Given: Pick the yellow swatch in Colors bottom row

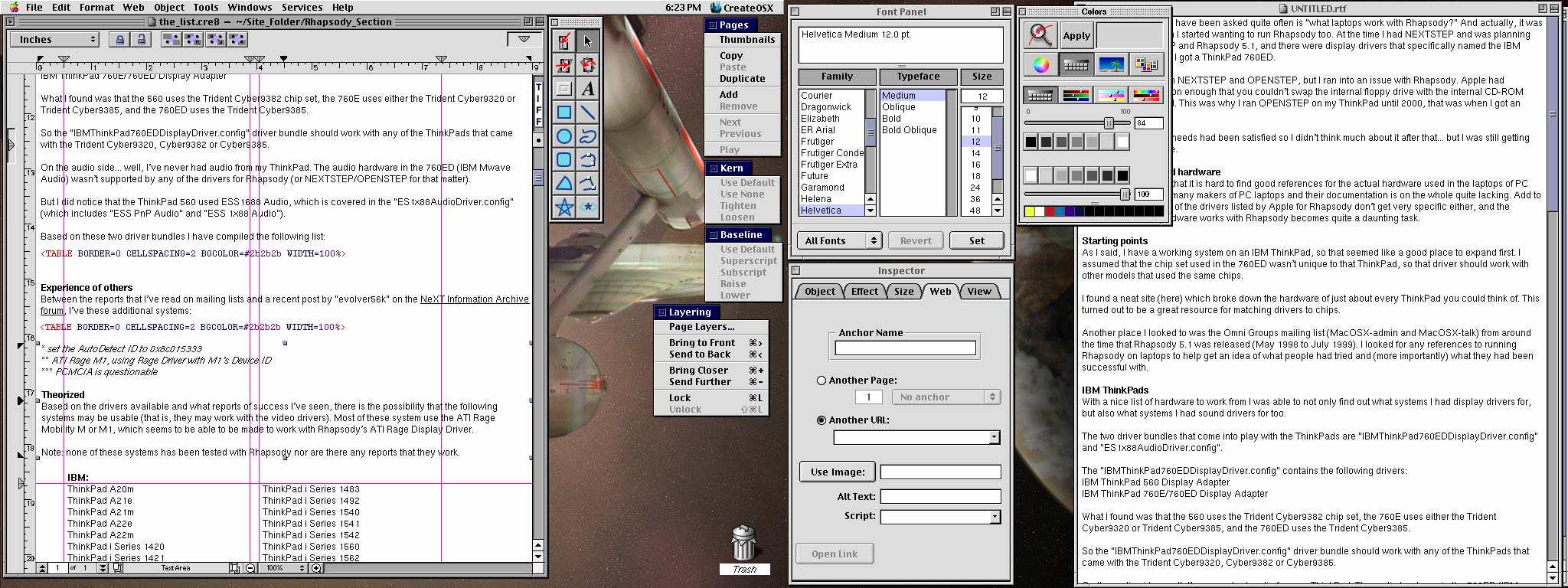Looking at the screenshot, I should click(1029, 211).
